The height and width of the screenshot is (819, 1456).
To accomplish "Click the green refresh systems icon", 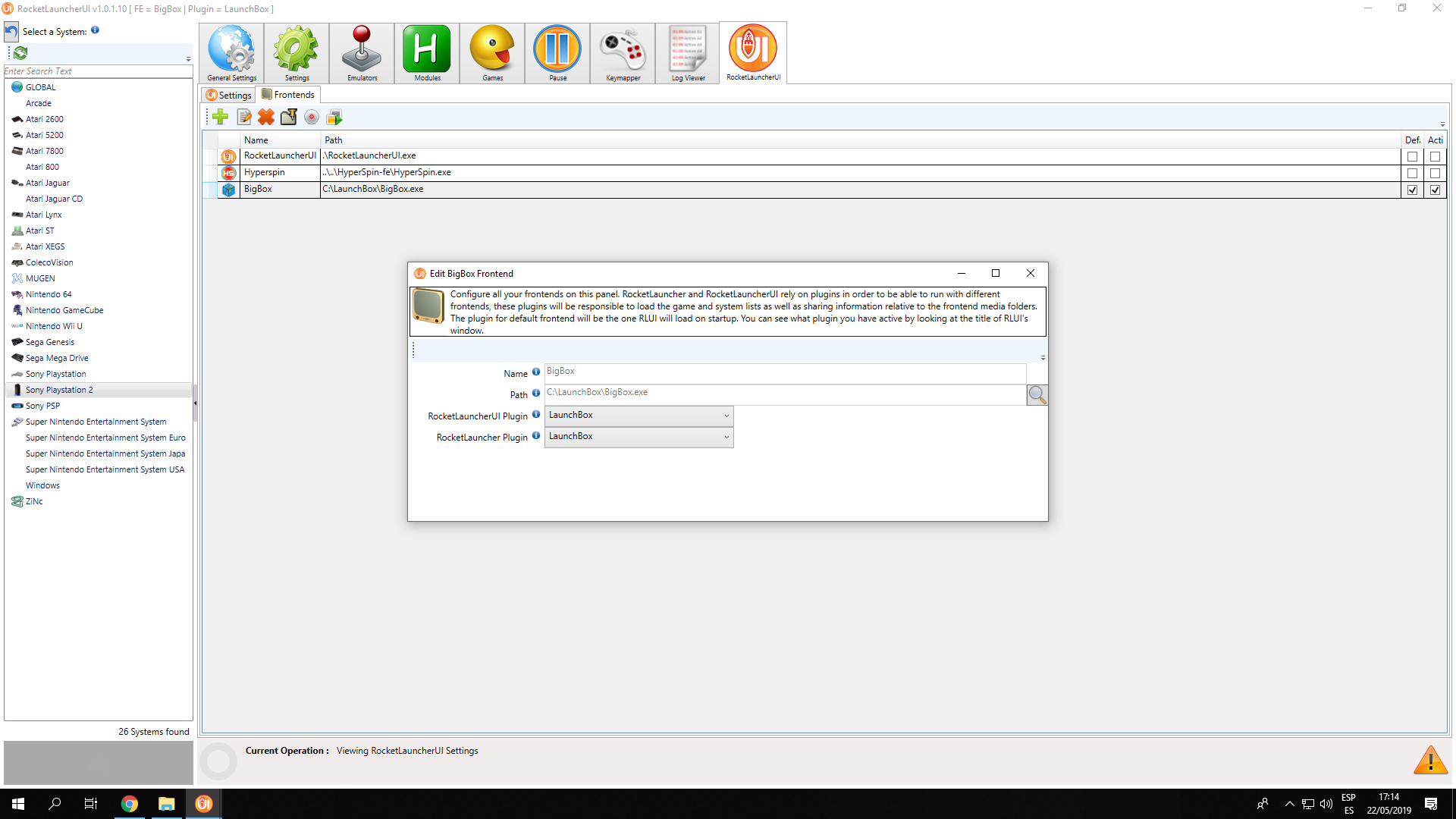I will tap(20, 53).
